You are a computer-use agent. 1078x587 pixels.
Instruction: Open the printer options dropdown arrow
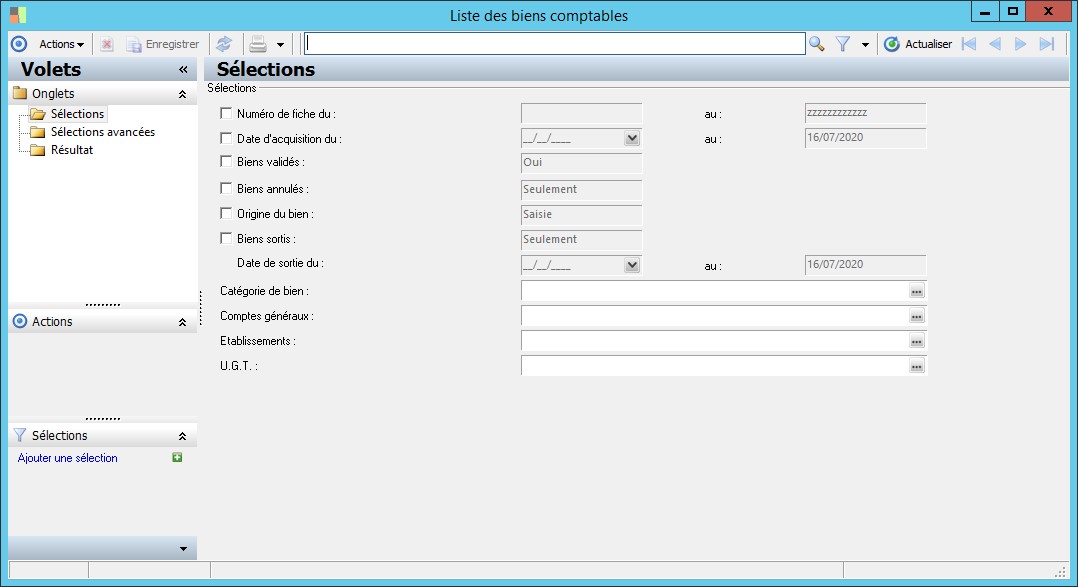point(280,45)
